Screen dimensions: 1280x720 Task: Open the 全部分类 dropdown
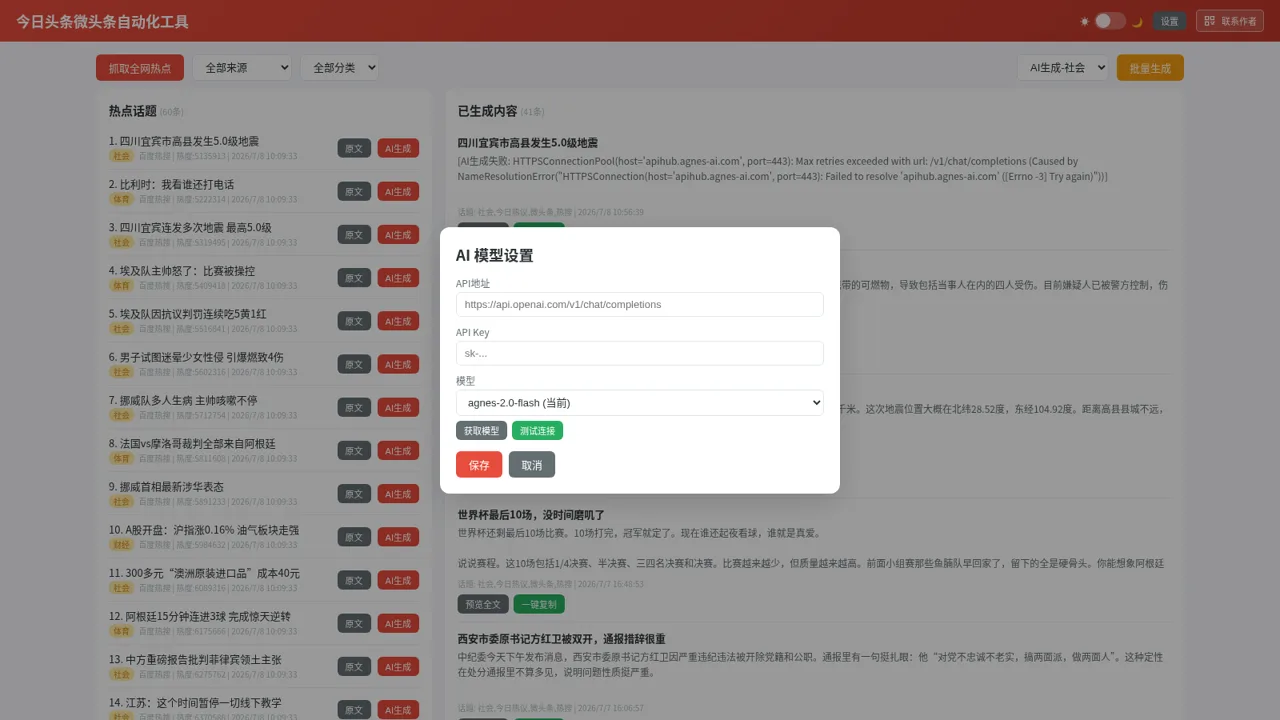point(339,68)
